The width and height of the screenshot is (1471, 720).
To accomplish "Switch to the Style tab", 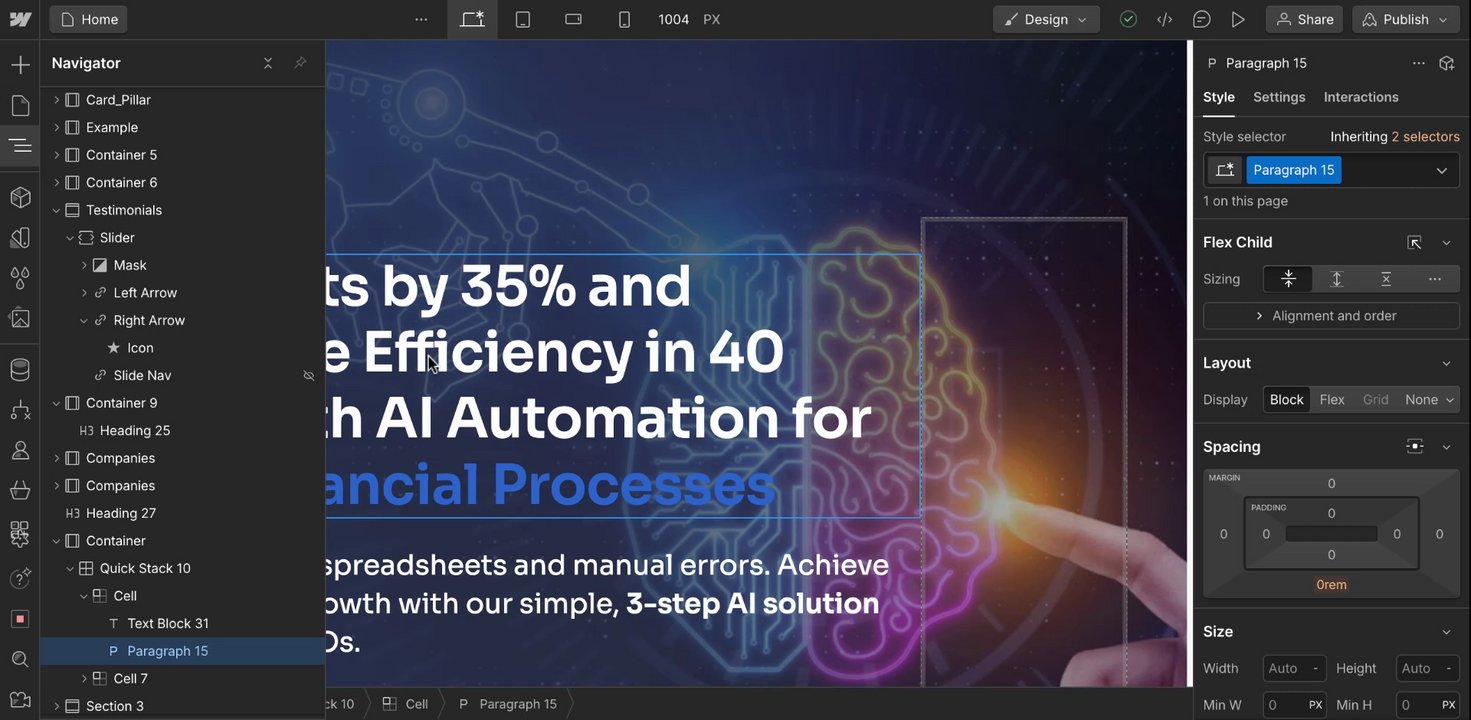I will click(1218, 97).
